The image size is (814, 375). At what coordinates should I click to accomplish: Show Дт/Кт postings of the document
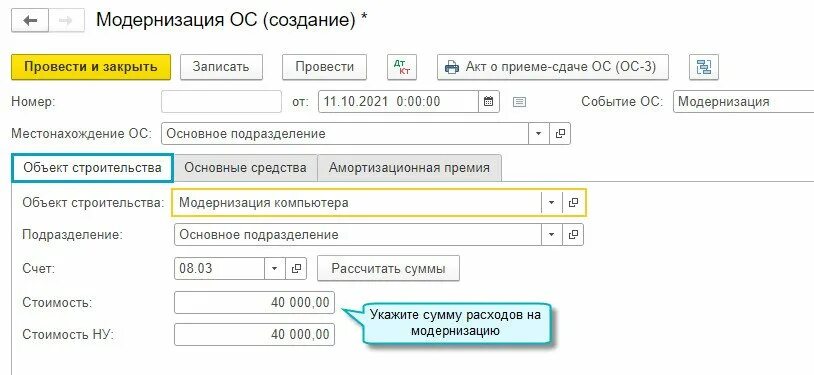click(402, 67)
